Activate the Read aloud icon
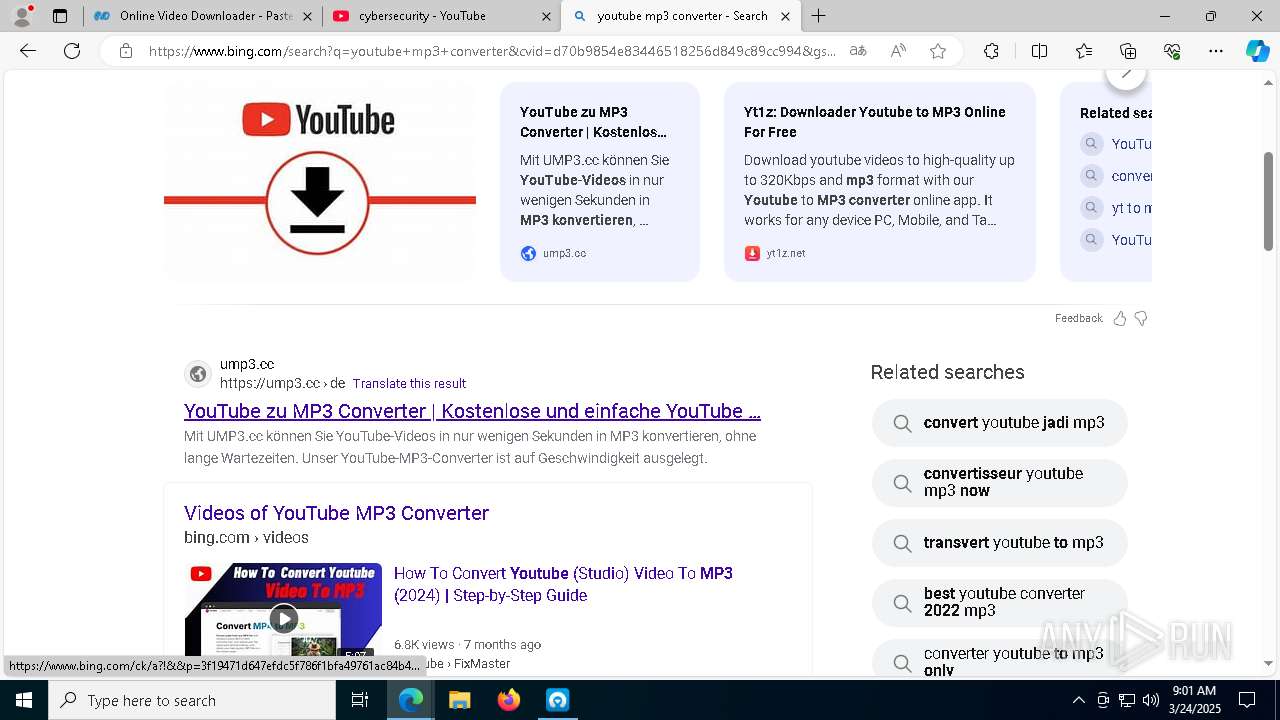1280x720 pixels. coord(898,51)
